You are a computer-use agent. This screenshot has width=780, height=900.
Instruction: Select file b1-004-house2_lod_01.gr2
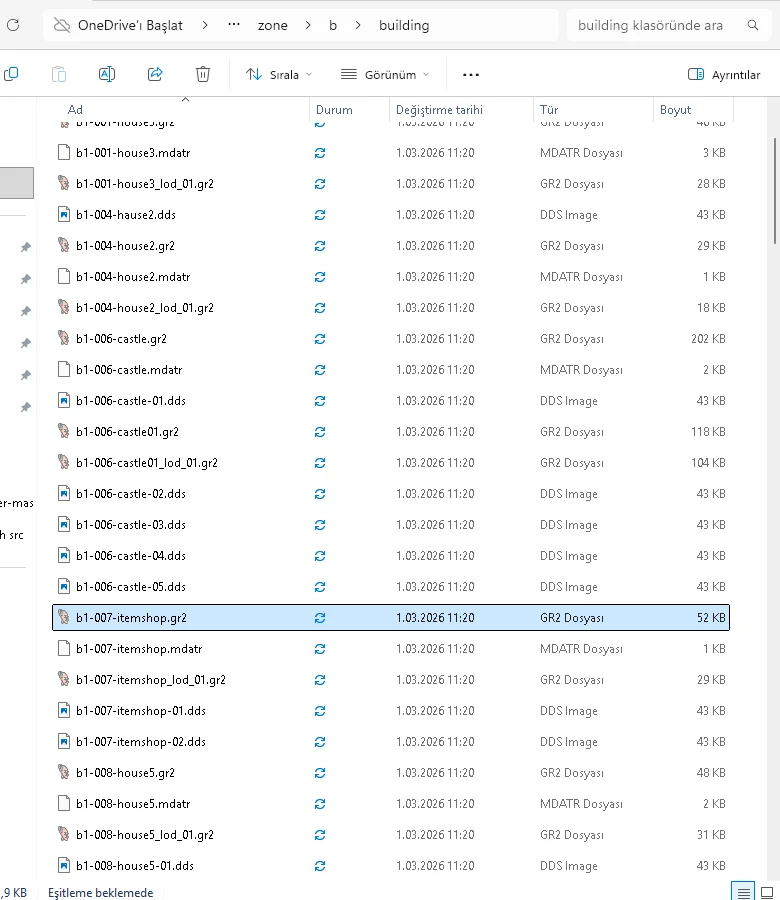pyautogui.click(x=391, y=308)
